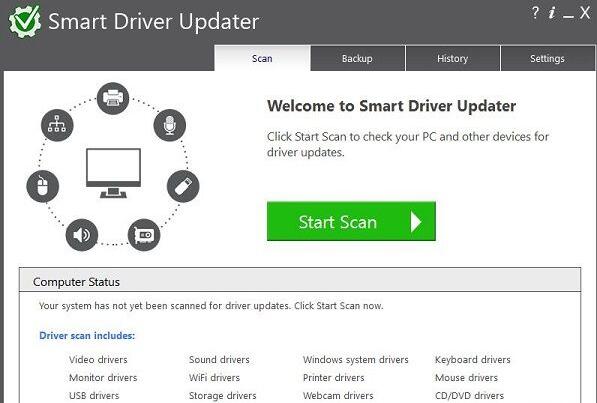Start the driver scan with Start Scan

point(351,221)
